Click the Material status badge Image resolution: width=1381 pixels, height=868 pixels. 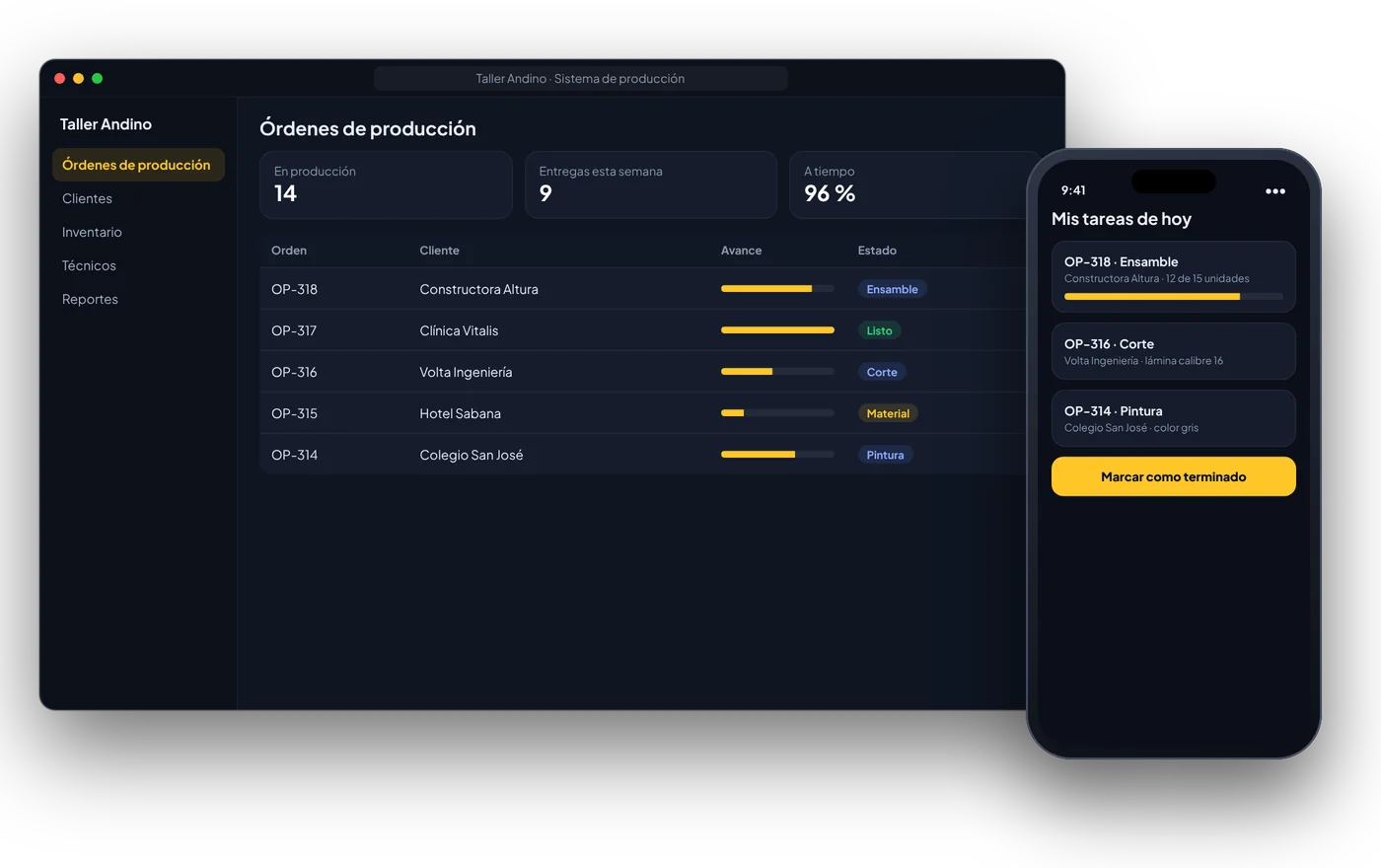[888, 413]
